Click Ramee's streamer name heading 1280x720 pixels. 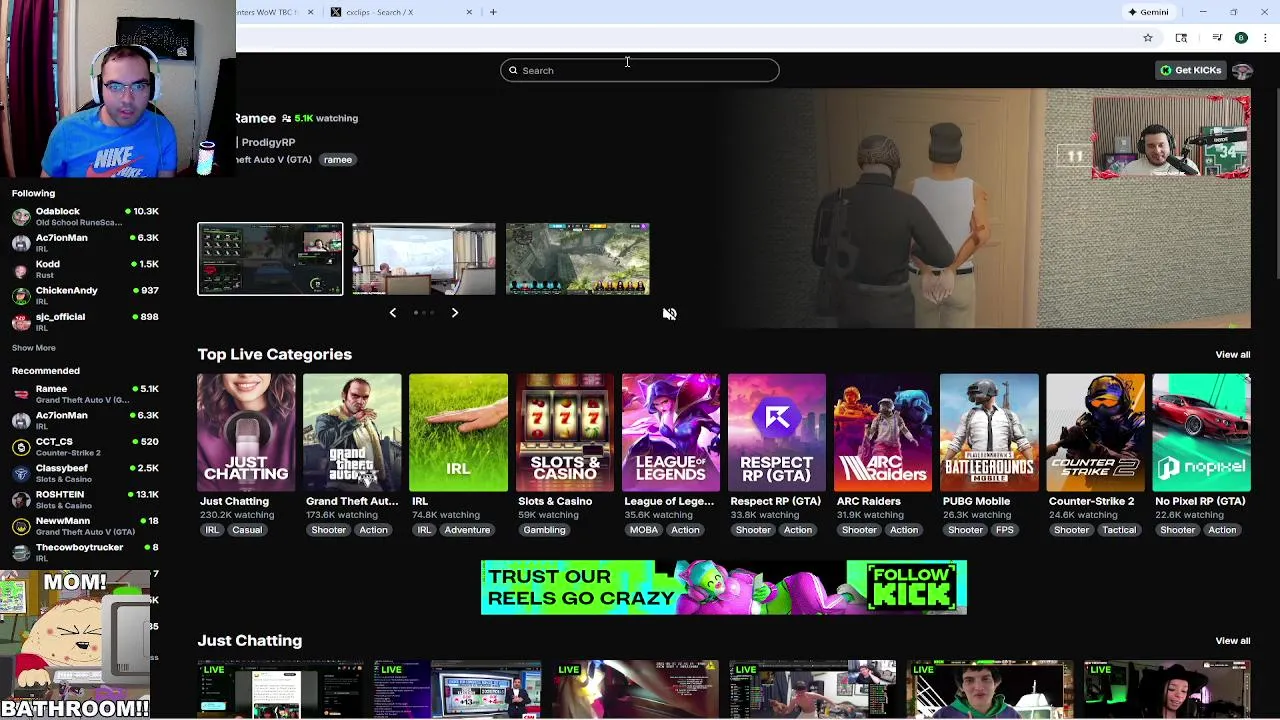coord(255,118)
